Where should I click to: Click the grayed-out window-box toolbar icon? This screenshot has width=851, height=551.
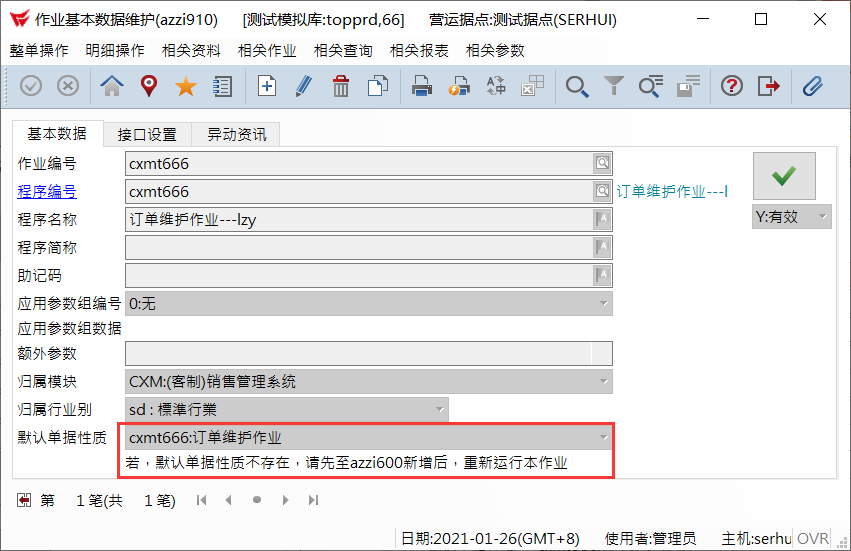click(532, 86)
